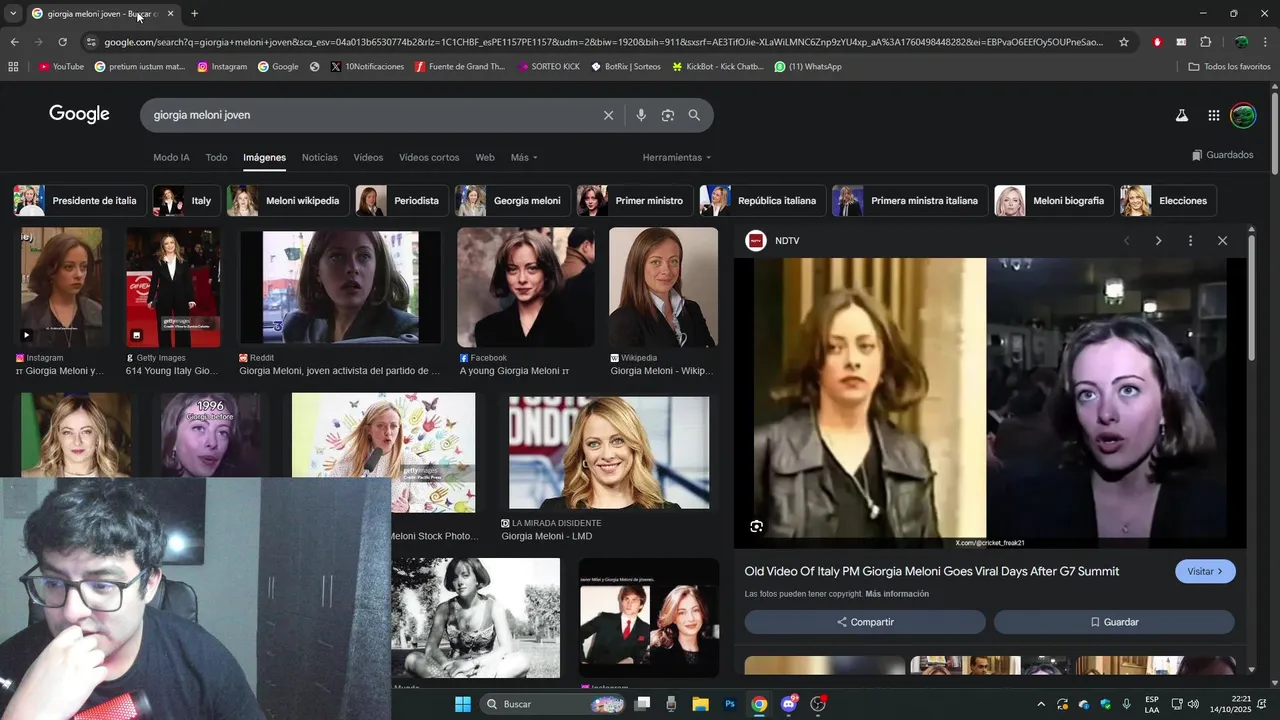The width and height of the screenshot is (1280, 720).
Task: Go back to the previous page
Action: pyautogui.click(x=14, y=42)
